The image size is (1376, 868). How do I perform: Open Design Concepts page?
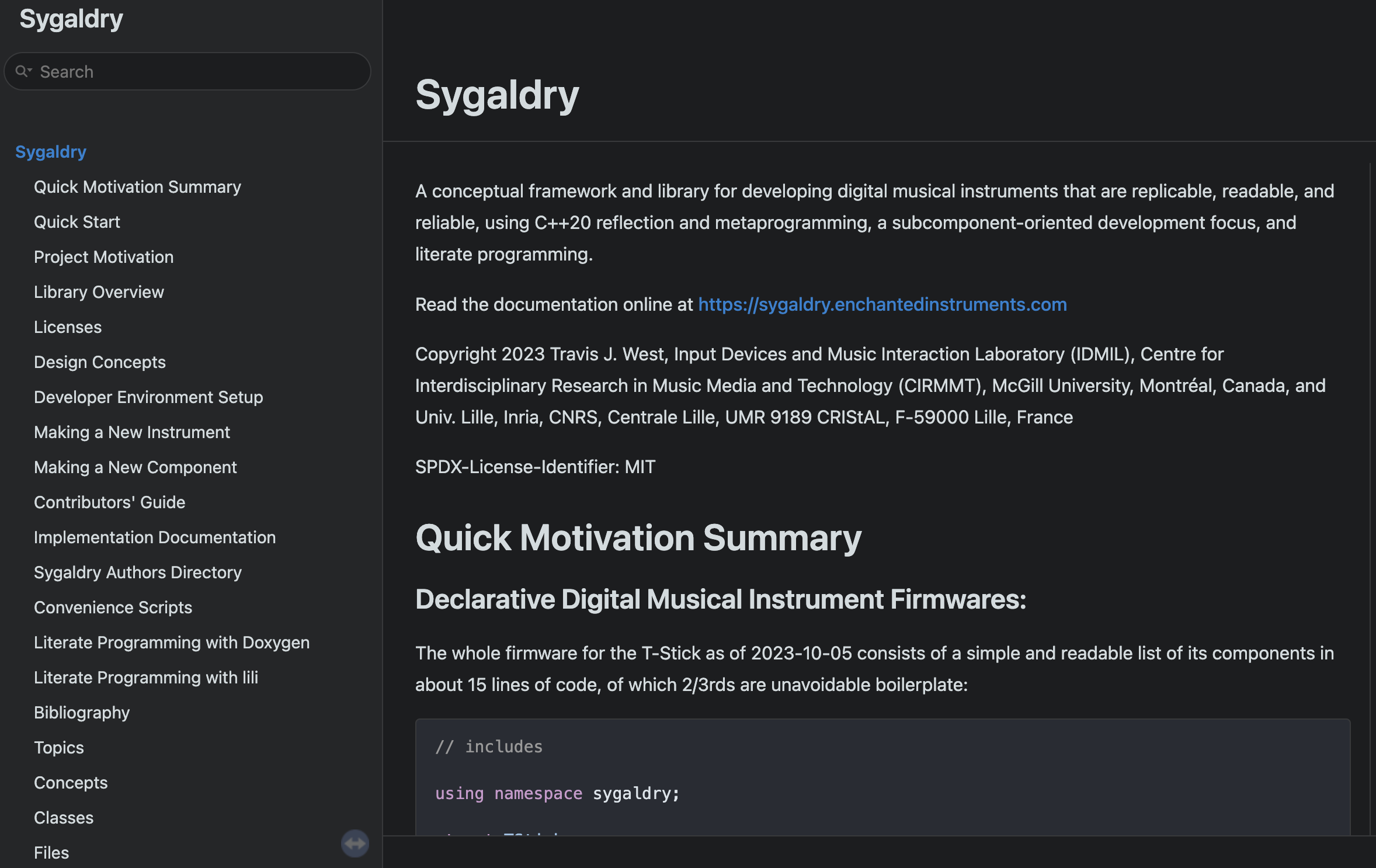click(100, 362)
